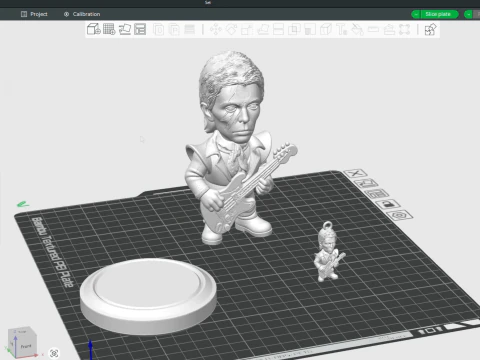Select the Assemble tool
The image size is (480, 360).
389,30
